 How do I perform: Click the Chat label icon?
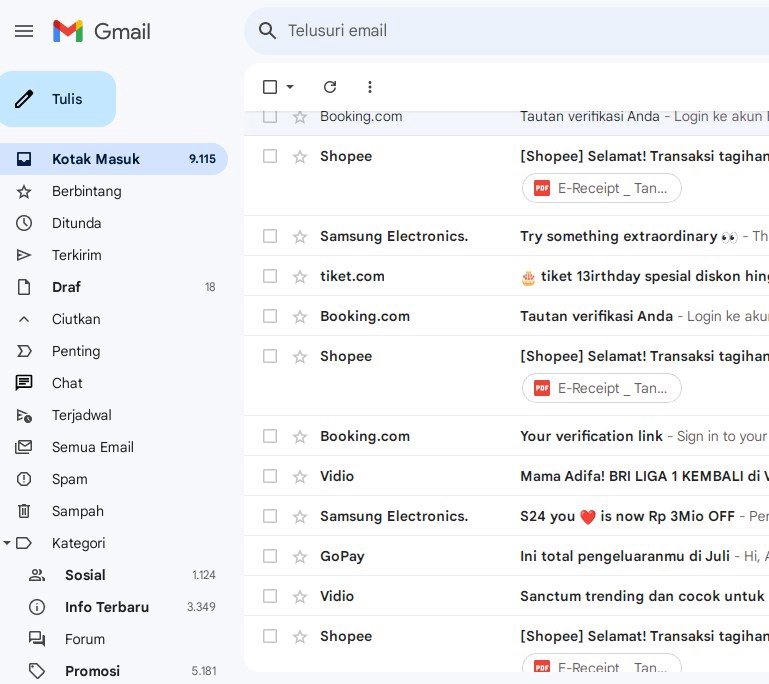click(24, 383)
